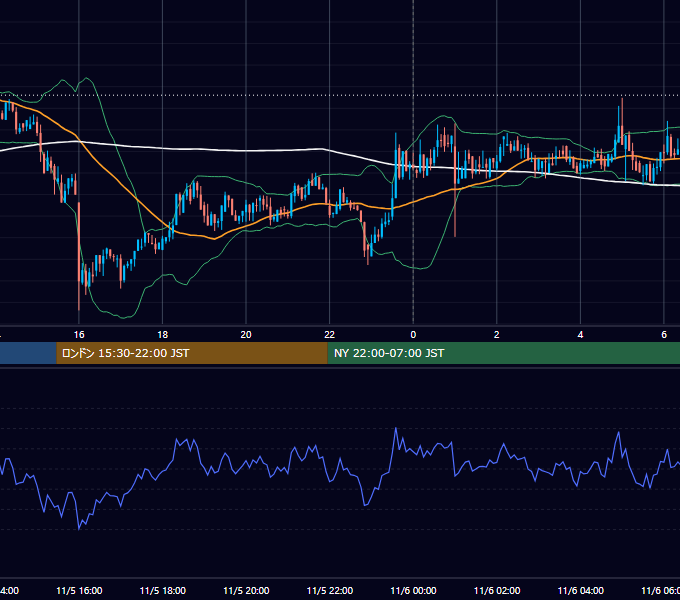Image resolution: width=680 pixels, height=600 pixels.
Task: Click the 4 hour label on upper axis
Action: [580, 335]
